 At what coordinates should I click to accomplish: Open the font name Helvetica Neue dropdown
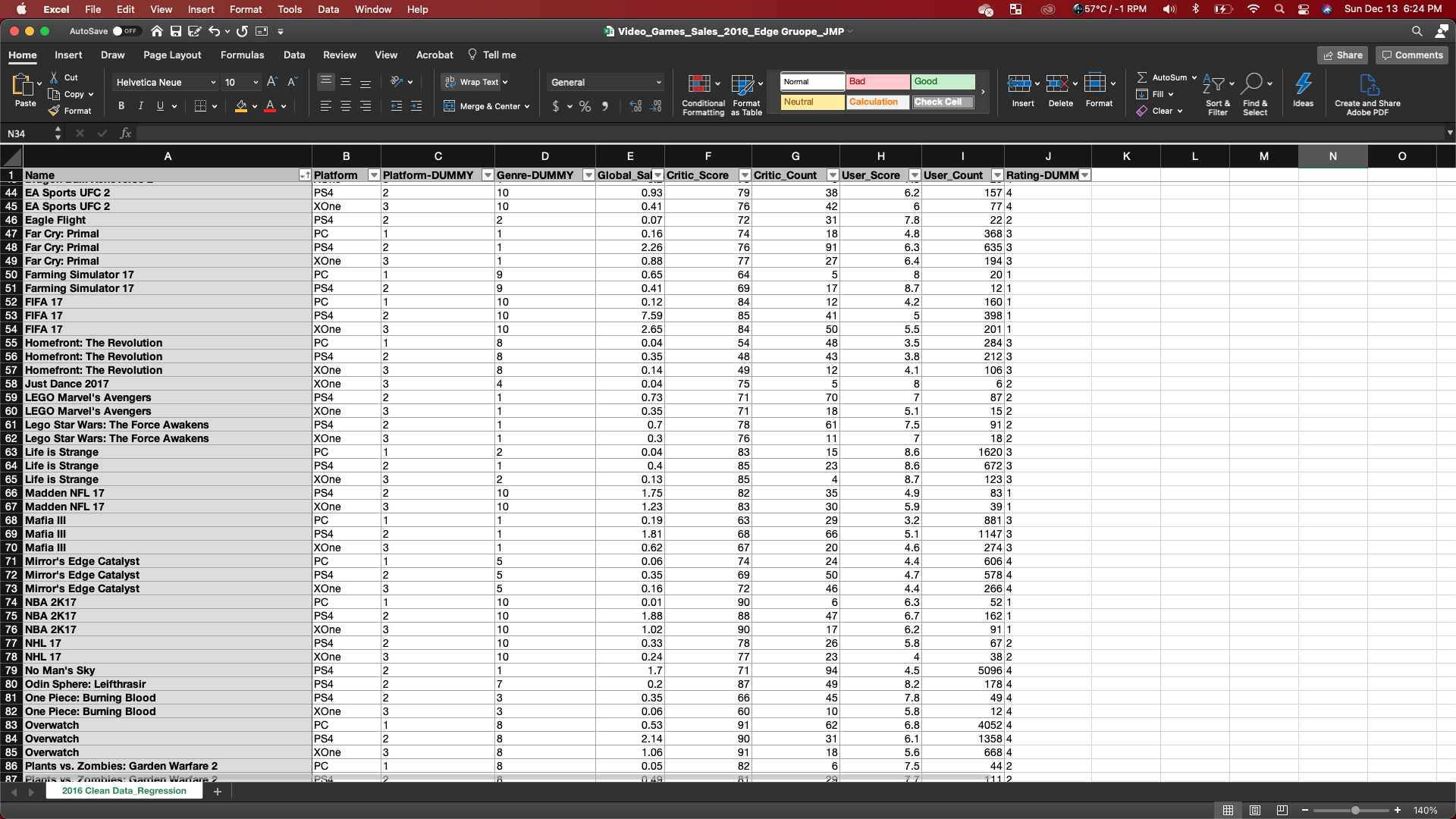tap(212, 83)
